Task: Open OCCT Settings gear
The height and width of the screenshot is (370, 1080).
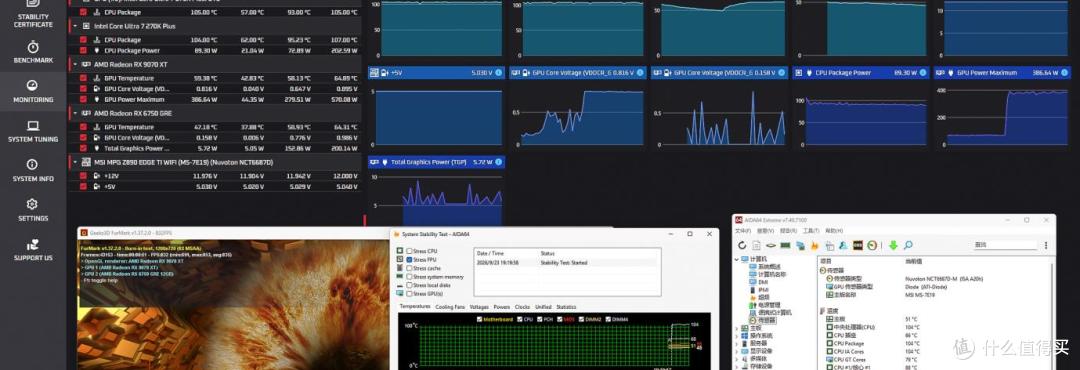Action: [33, 210]
